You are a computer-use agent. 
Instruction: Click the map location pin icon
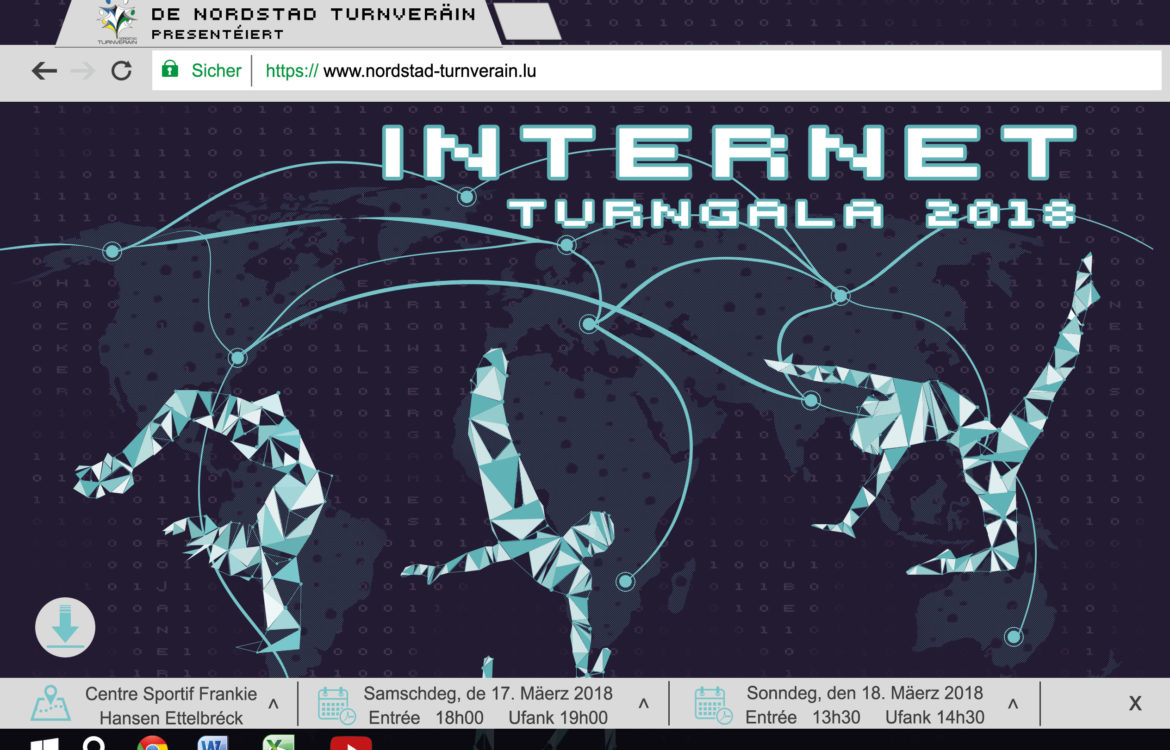click(x=51, y=703)
